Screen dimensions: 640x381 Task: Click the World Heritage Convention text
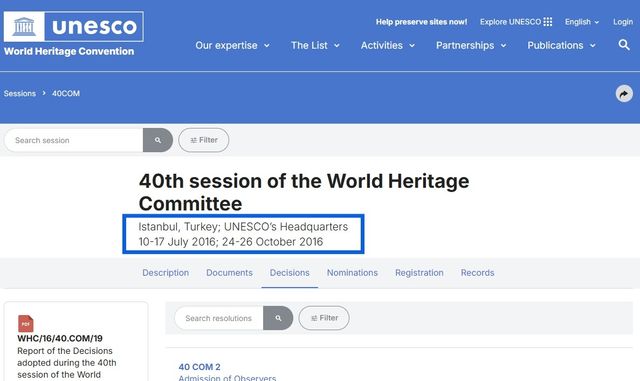(x=69, y=51)
